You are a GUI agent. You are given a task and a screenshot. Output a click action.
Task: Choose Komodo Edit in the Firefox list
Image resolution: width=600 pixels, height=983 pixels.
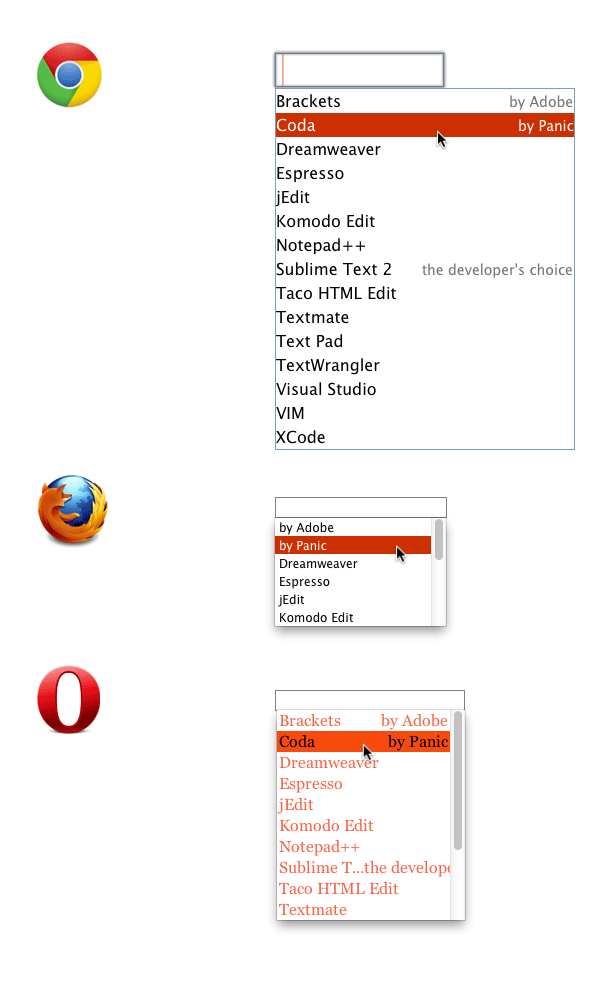tap(354, 618)
